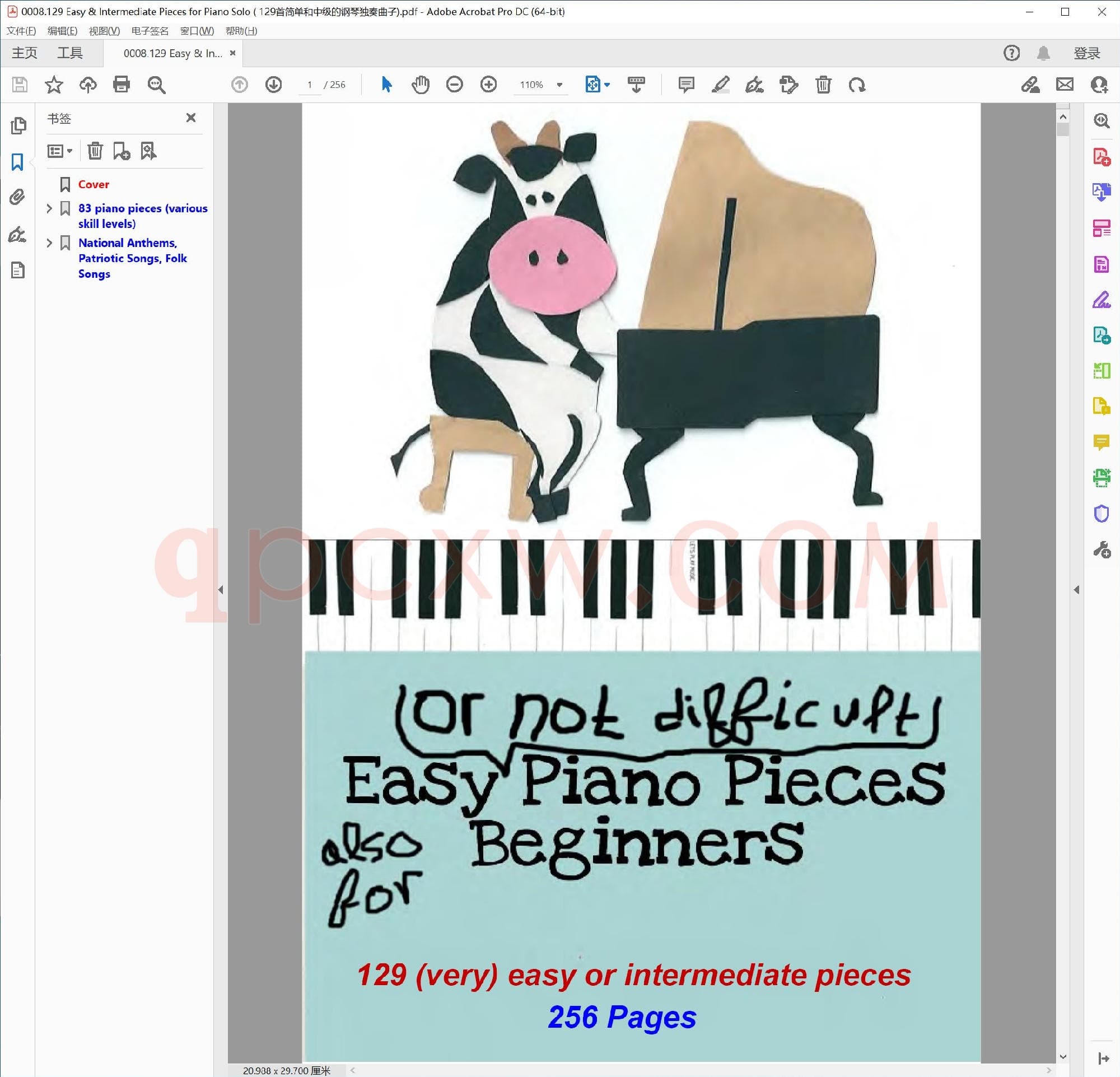
Task: Switch to the 工具 tab
Action: (69, 53)
